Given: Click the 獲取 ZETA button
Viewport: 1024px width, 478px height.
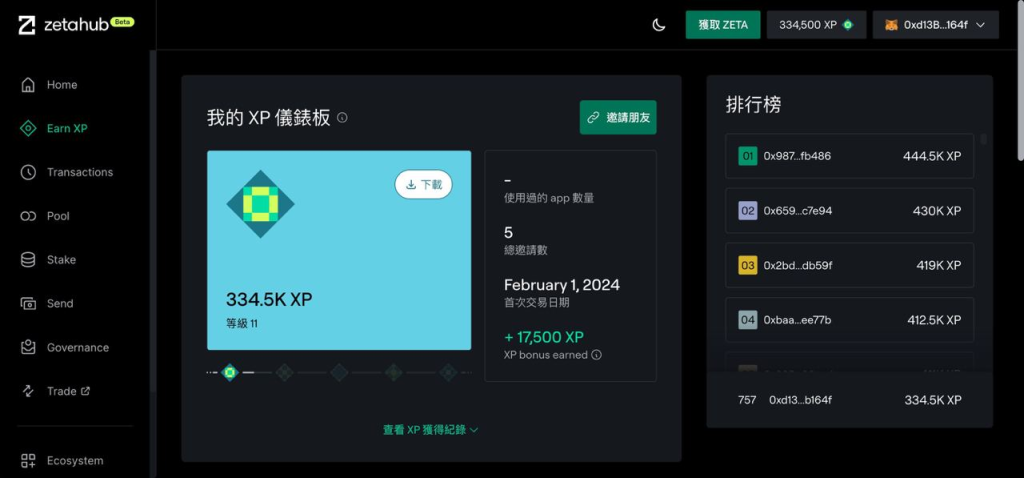Looking at the screenshot, I should 722,25.
